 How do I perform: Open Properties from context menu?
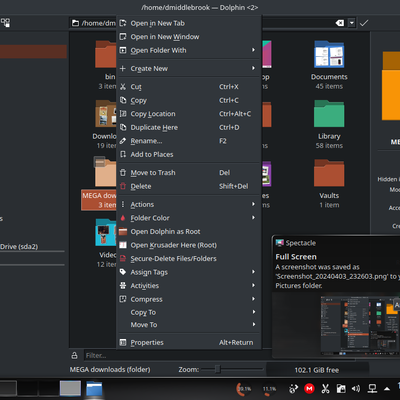(x=189, y=342)
